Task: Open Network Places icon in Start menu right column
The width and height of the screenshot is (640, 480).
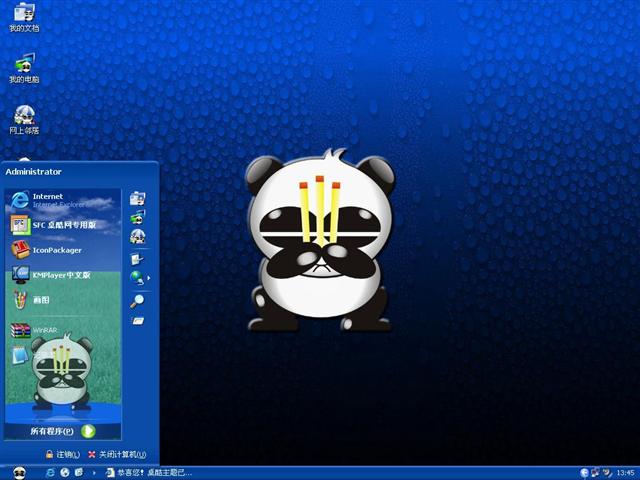Action: (x=138, y=236)
